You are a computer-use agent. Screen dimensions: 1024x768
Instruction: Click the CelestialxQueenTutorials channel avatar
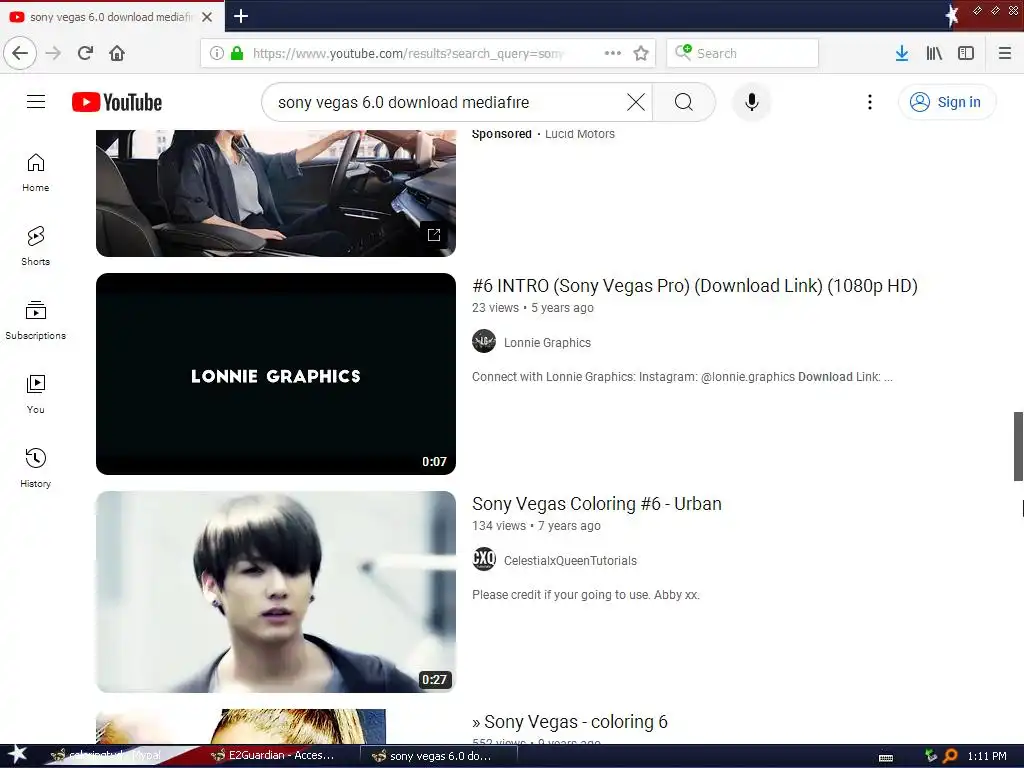484,559
